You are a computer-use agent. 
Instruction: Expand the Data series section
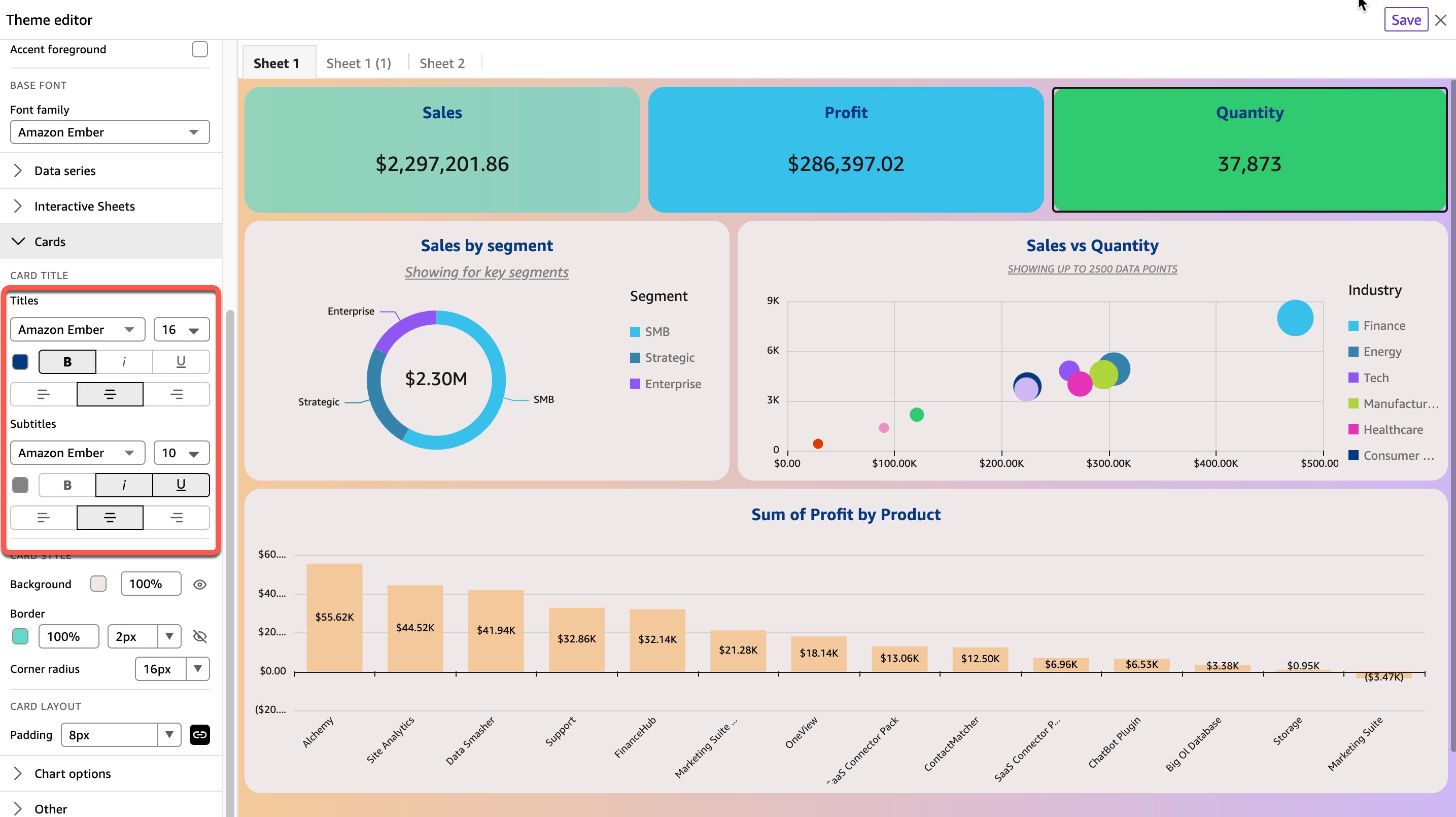[x=64, y=171]
